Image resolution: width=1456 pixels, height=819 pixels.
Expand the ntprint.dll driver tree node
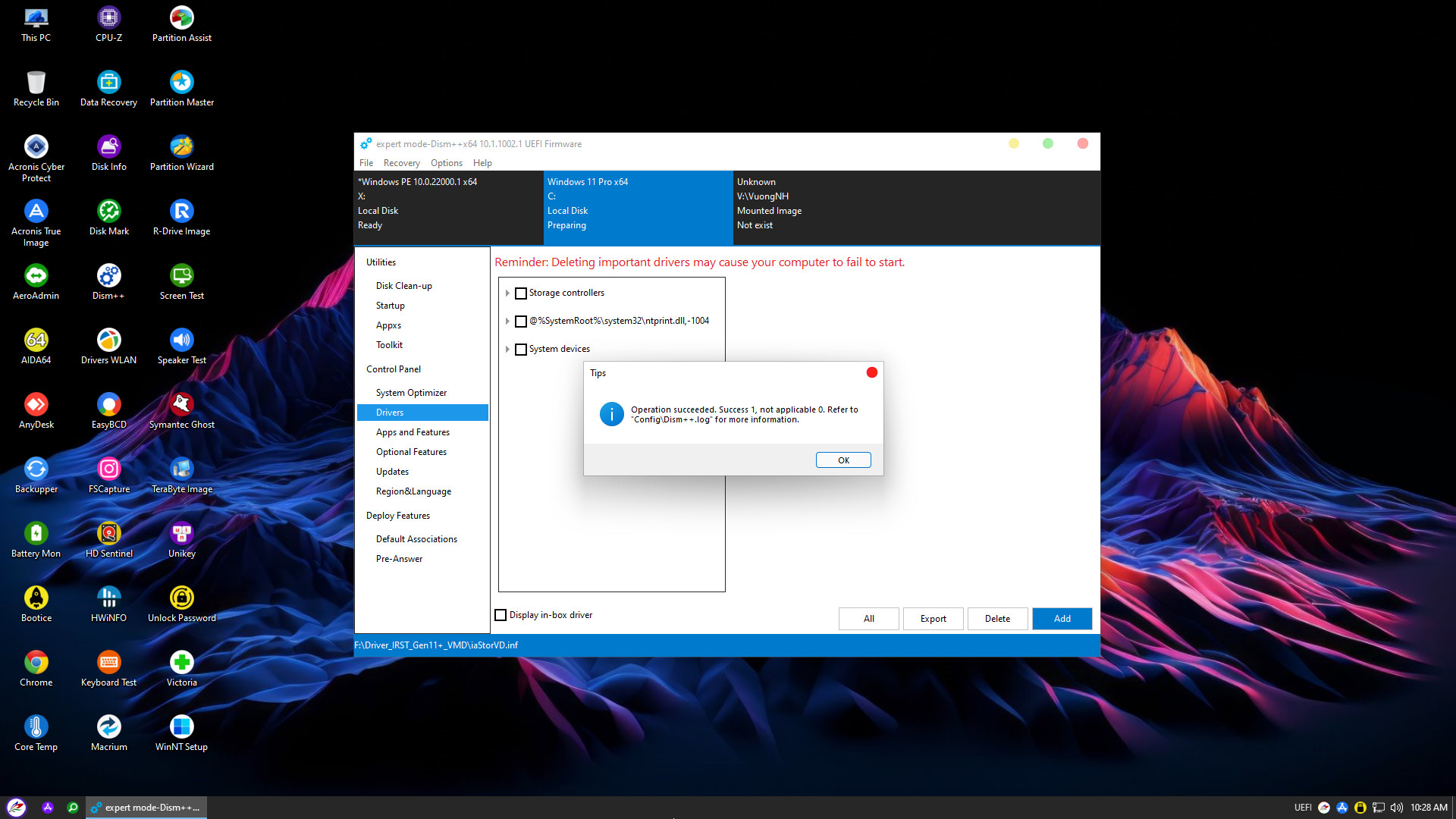click(x=507, y=322)
